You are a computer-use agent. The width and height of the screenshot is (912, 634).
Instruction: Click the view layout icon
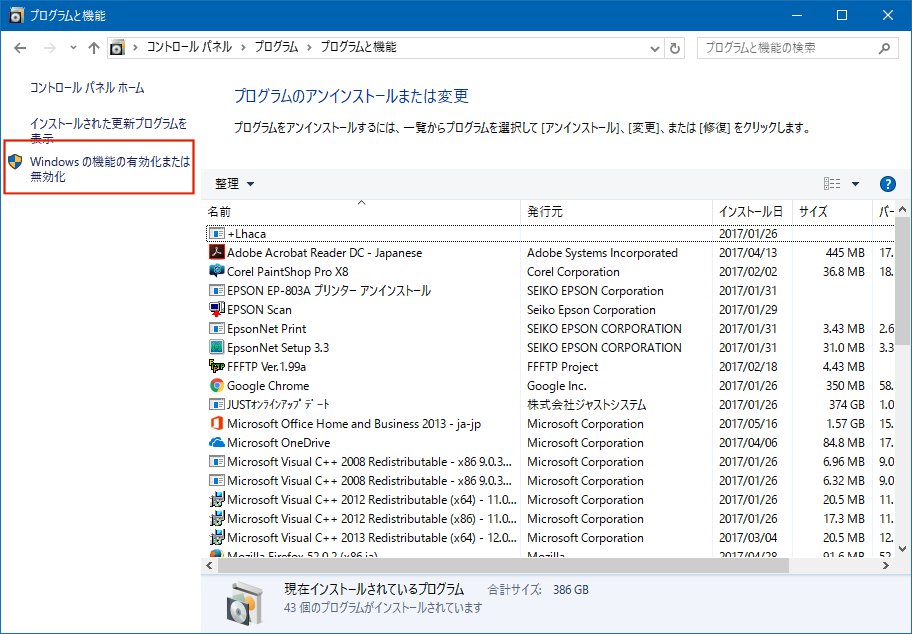point(832,184)
